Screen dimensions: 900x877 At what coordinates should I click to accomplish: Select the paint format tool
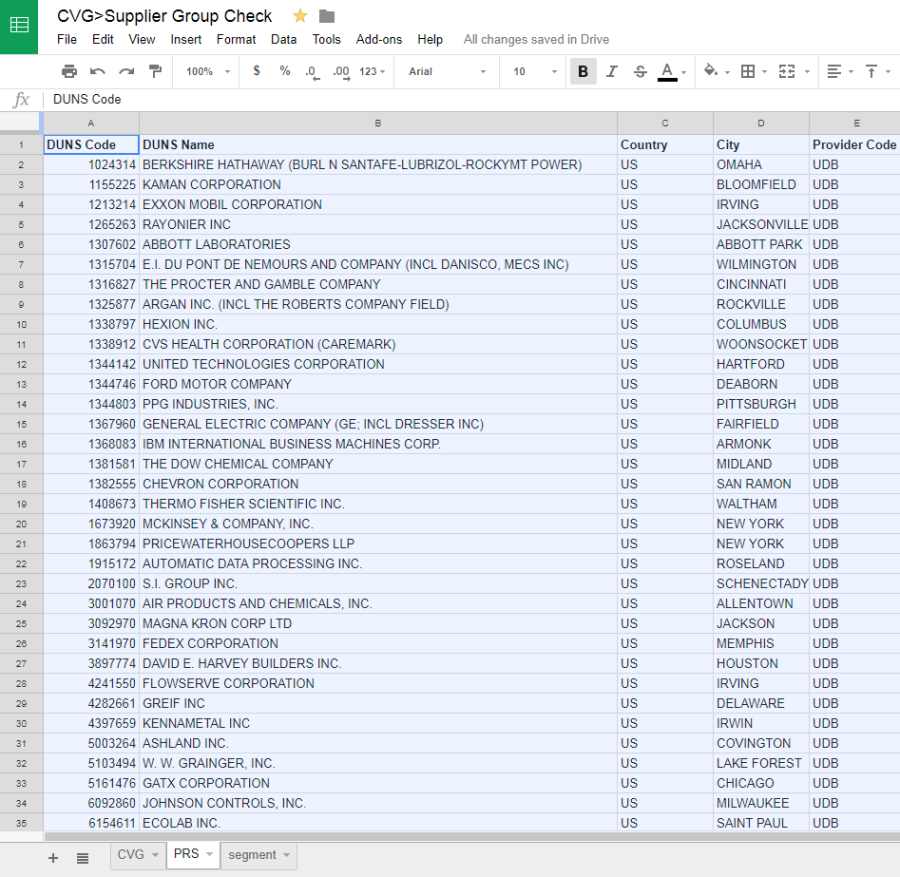point(155,71)
